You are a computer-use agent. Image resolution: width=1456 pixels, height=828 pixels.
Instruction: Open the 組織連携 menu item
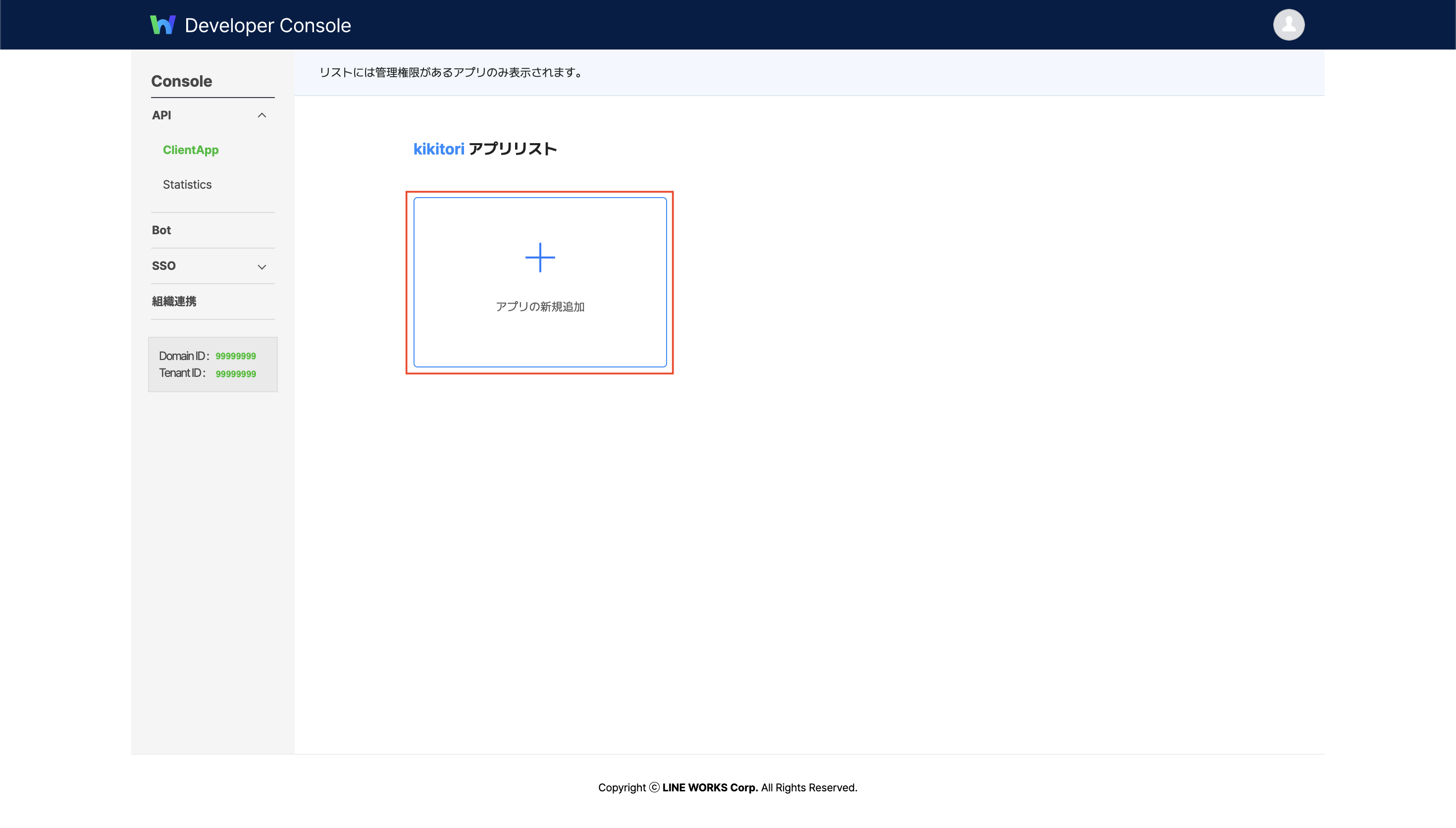[174, 302]
